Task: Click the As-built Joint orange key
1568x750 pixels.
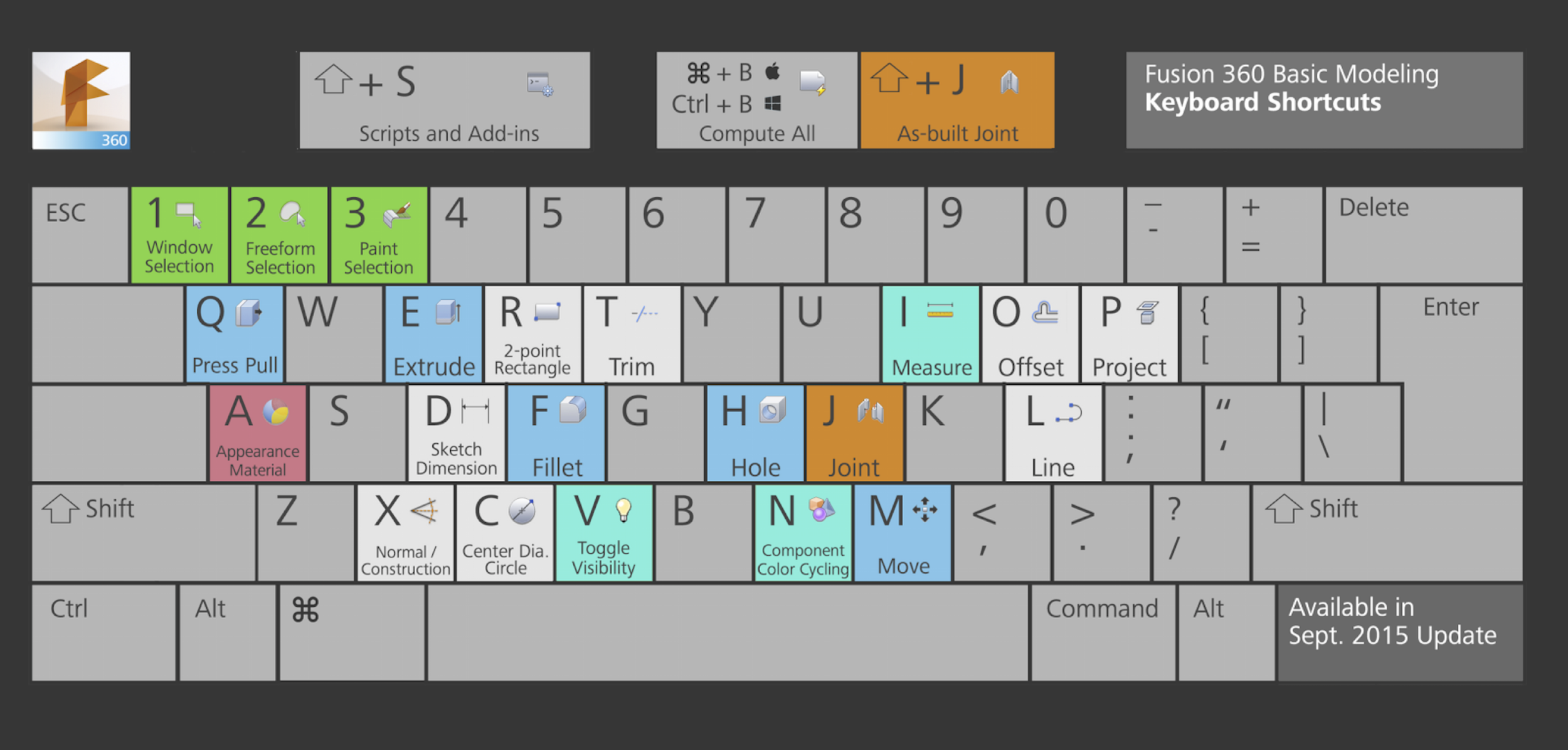Action: point(957,100)
